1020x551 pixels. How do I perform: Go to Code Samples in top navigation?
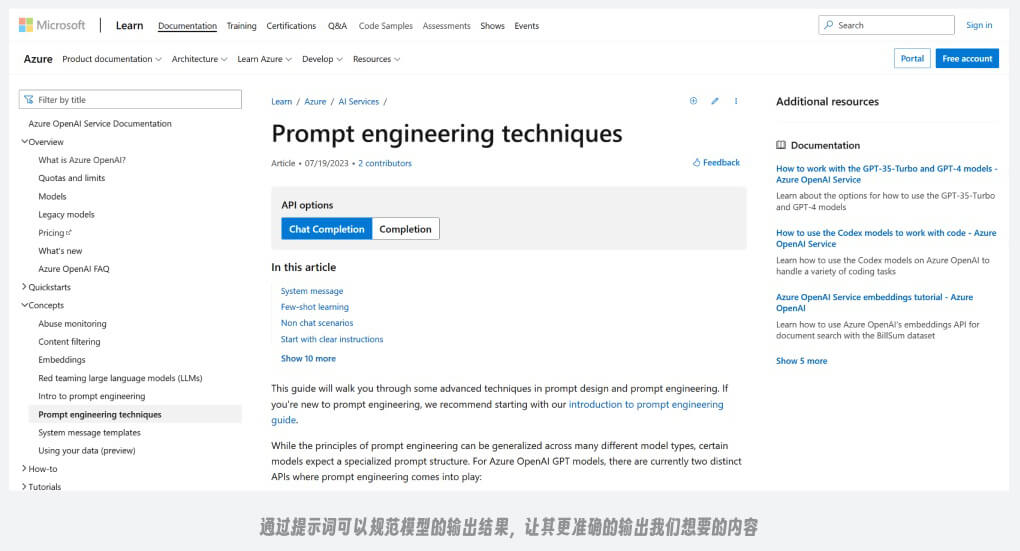click(385, 26)
